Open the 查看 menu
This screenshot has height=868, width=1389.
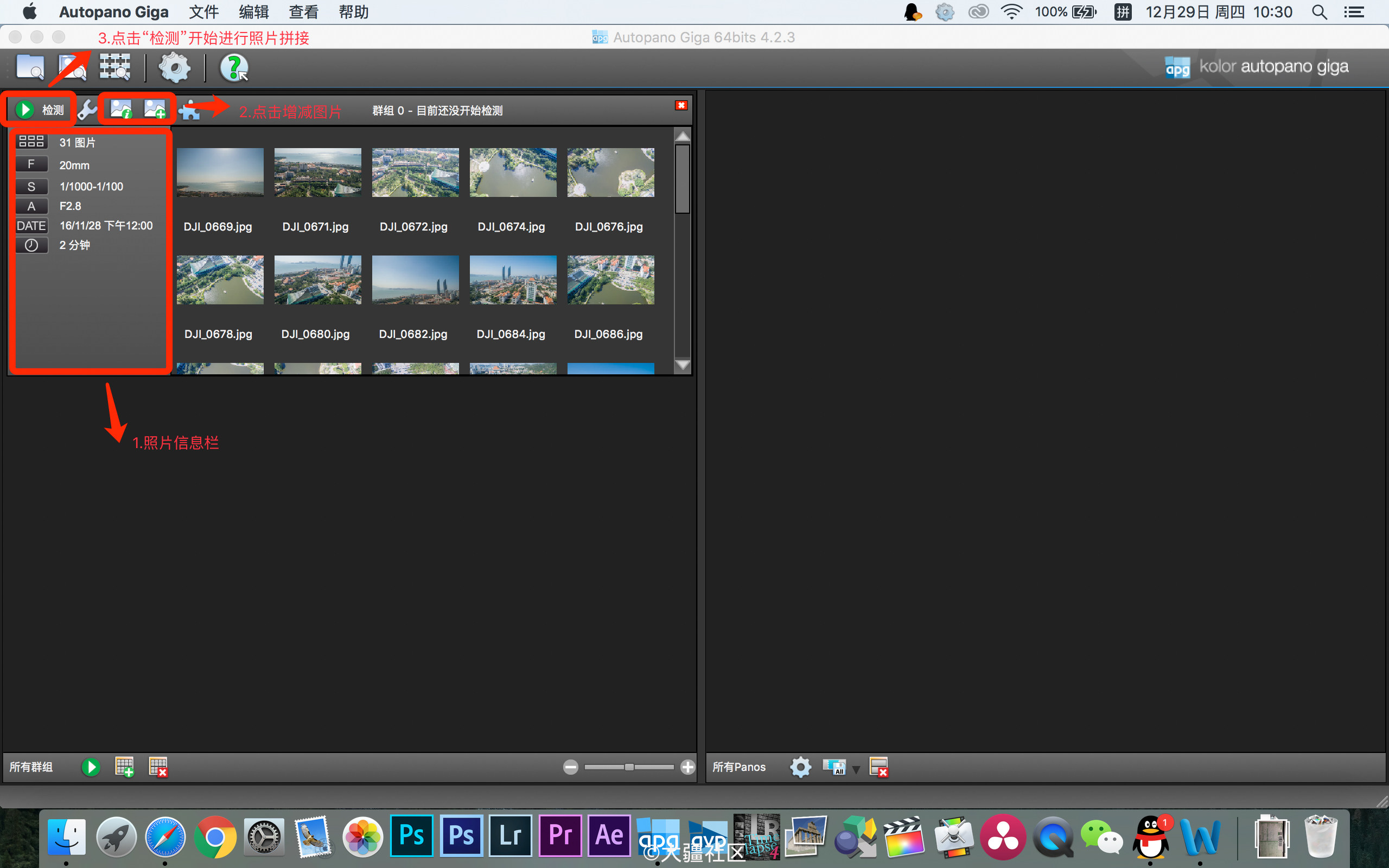(x=304, y=12)
